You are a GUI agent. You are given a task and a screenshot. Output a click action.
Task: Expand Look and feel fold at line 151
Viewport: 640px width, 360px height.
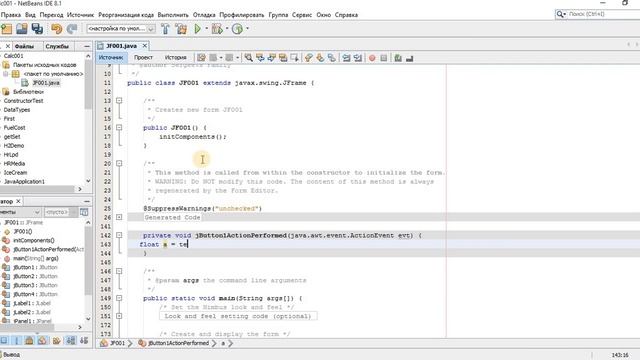119,316
